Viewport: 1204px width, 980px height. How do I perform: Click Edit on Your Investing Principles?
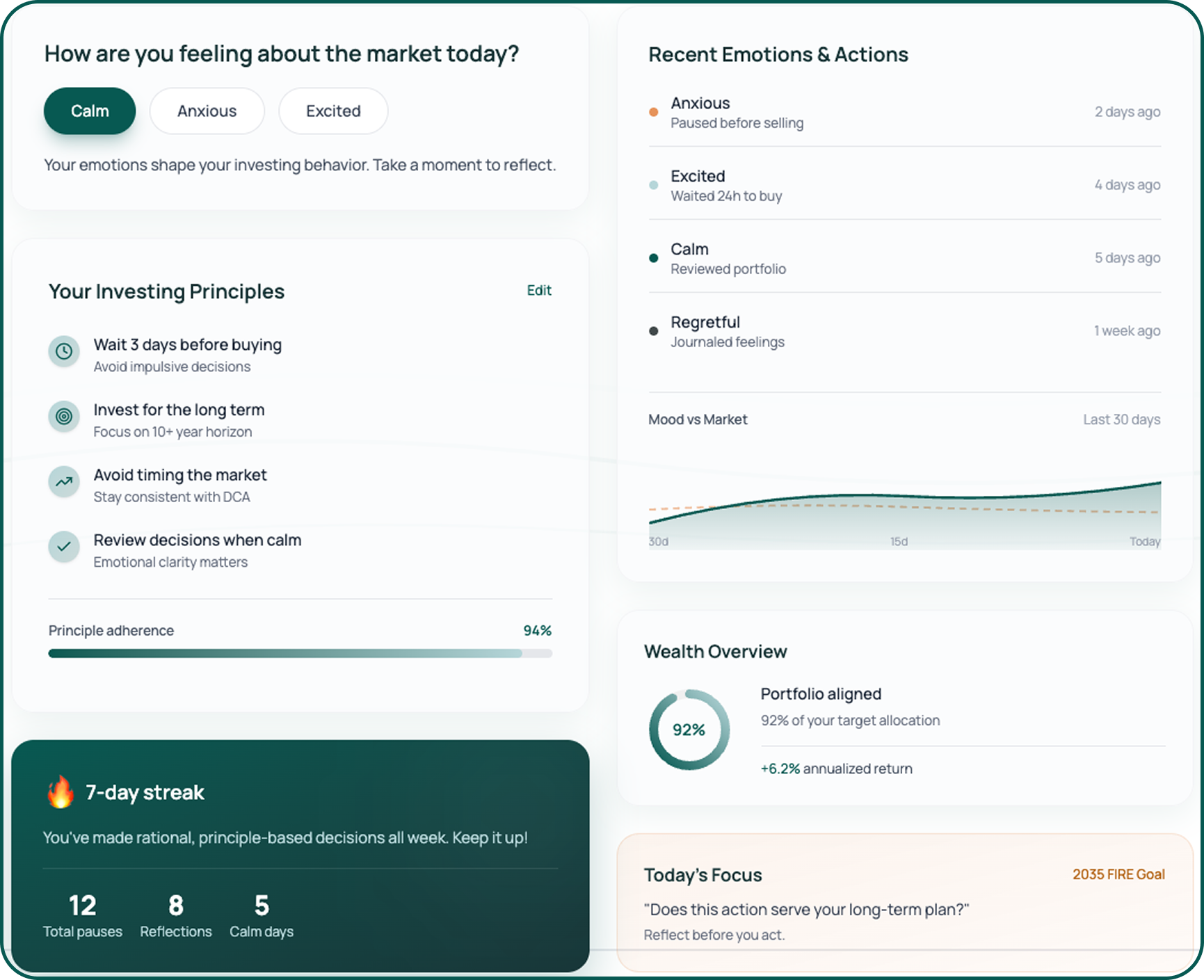tap(539, 291)
